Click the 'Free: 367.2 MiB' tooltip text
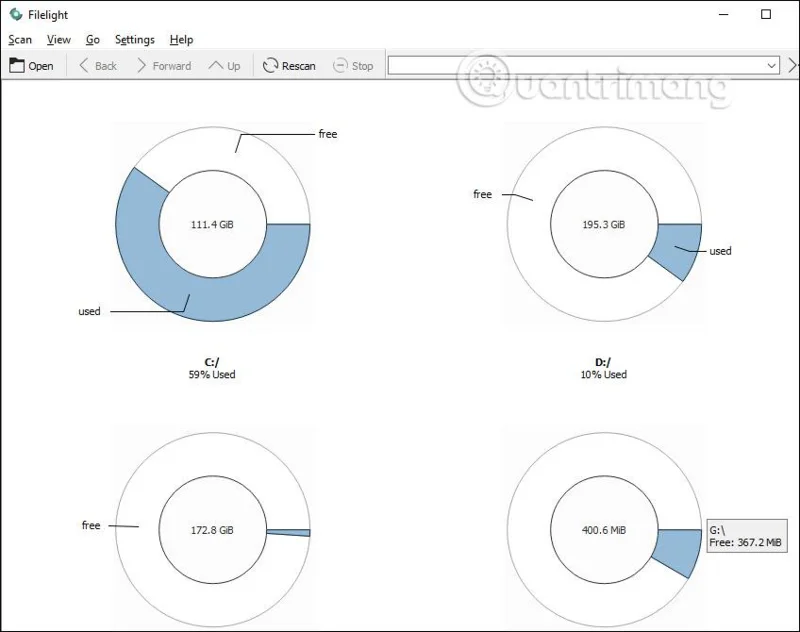Screen dimensions: 800x632 (745, 542)
